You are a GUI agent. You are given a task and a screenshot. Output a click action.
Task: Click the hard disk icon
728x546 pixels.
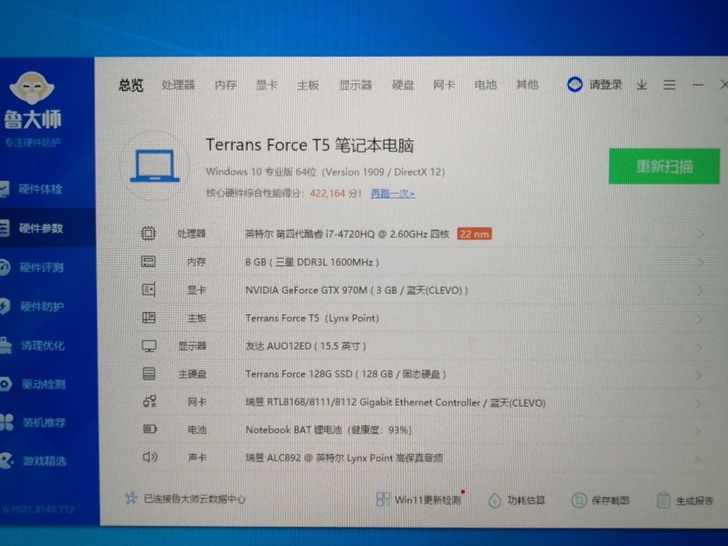[149, 374]
